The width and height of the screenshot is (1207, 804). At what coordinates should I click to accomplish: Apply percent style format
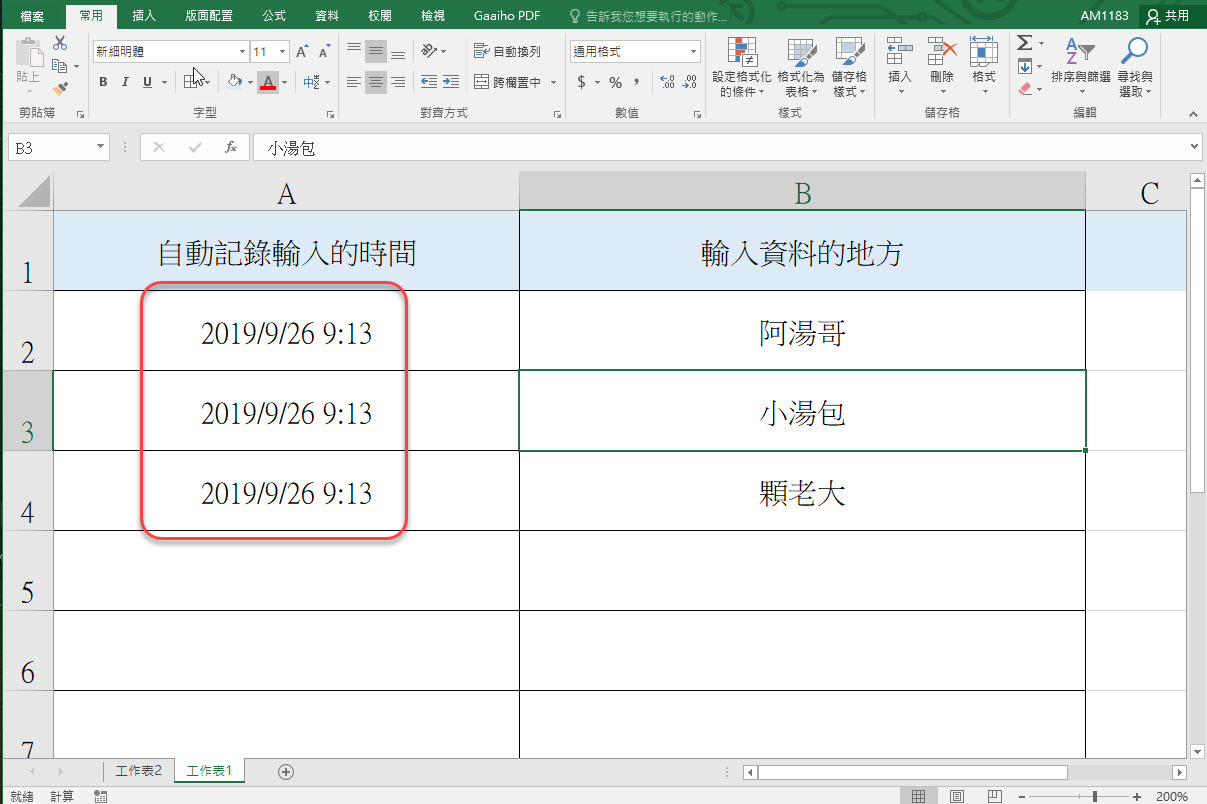tap(615, 82)
